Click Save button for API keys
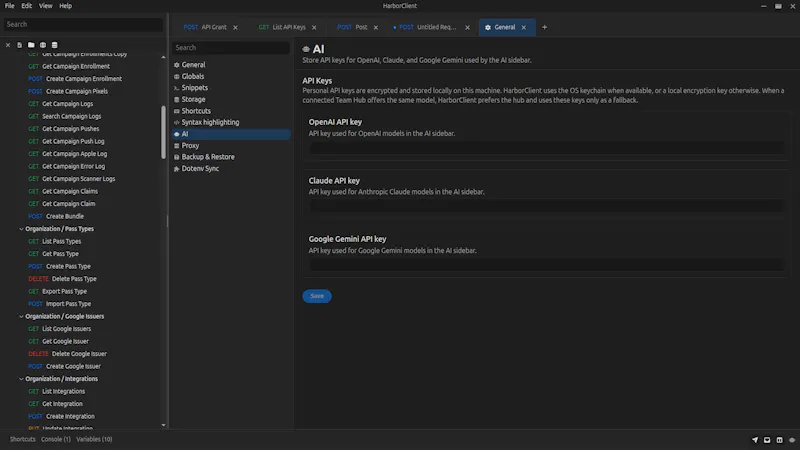800x450 pixels. pos(317,296)
